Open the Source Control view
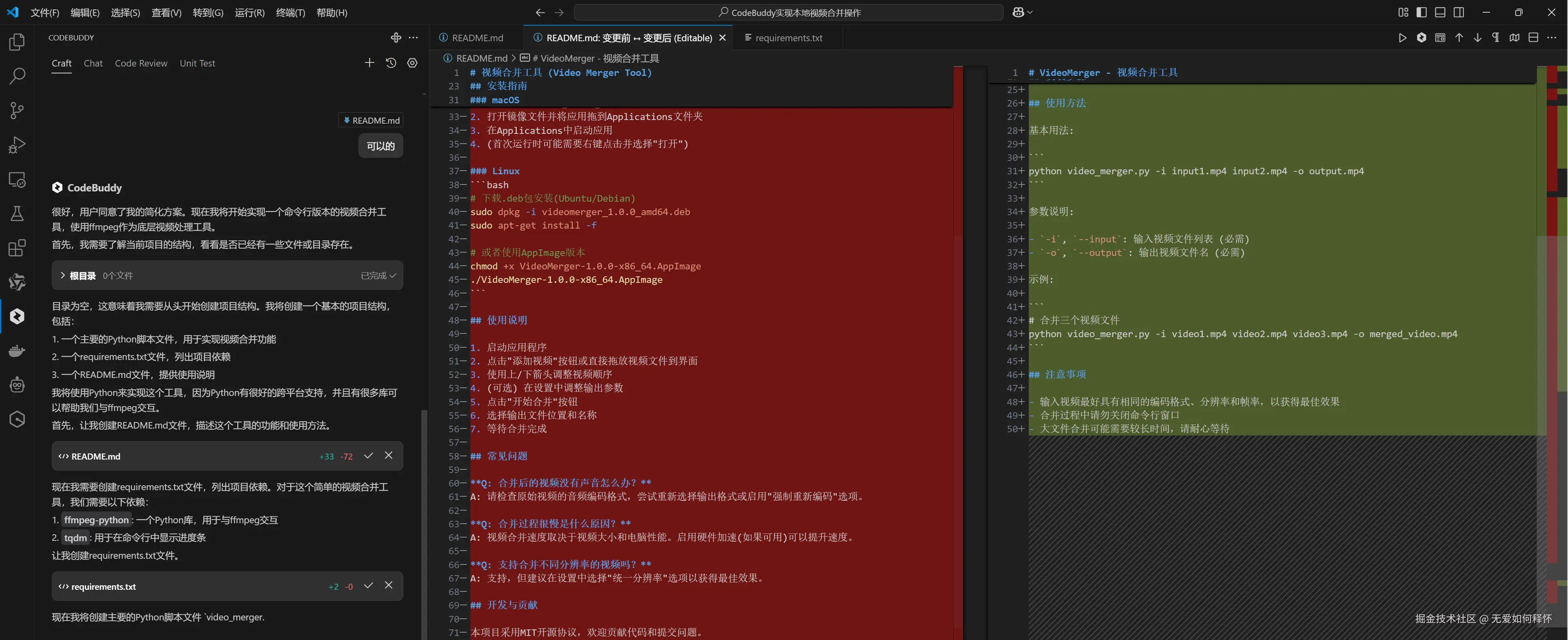 coord(17,111)
